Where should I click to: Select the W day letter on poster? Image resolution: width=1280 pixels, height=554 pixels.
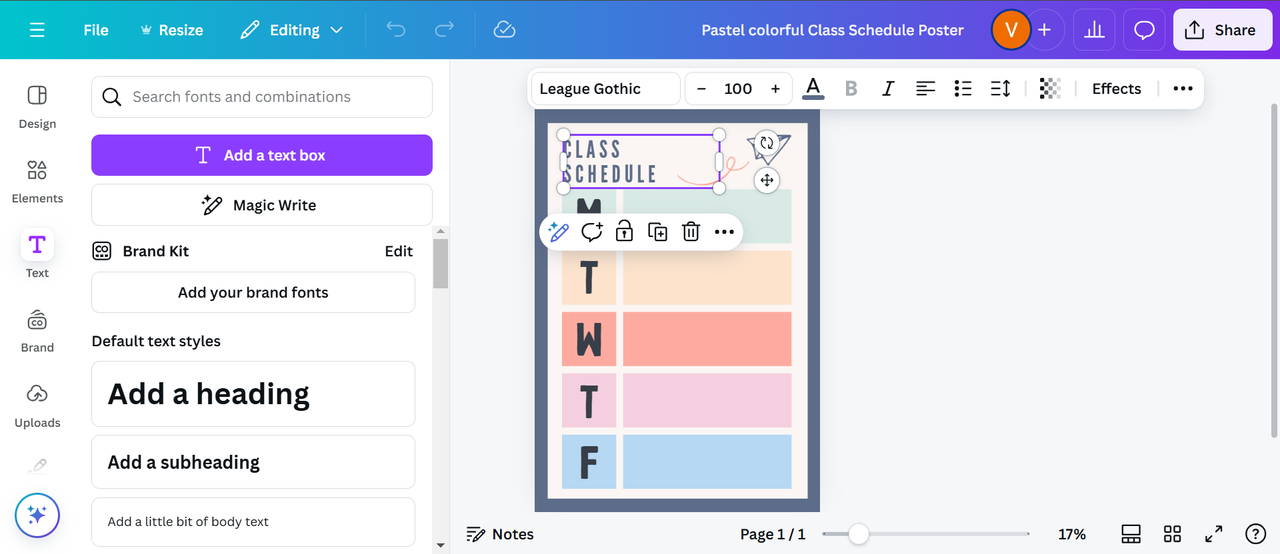589,340
